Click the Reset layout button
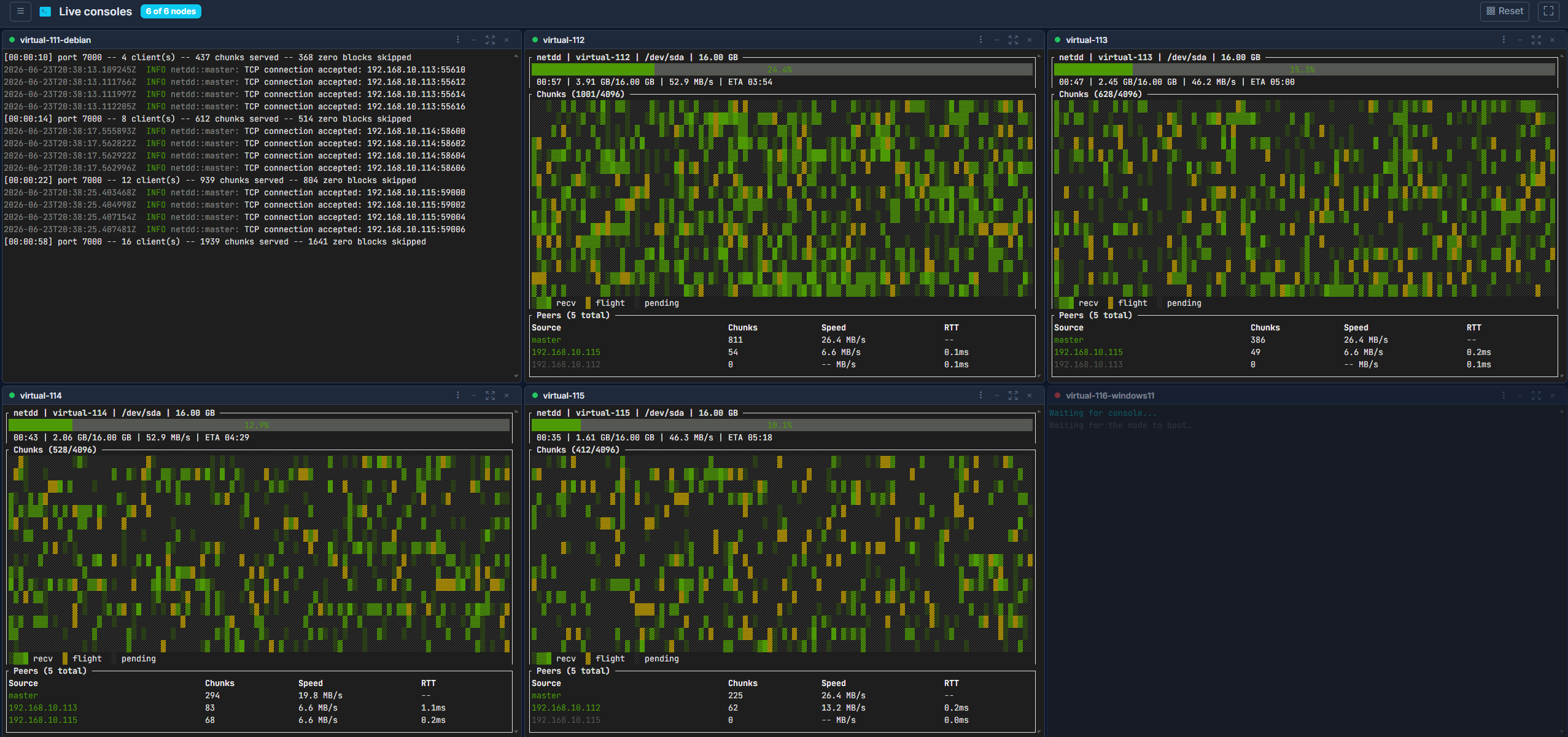 point(1505,11)
